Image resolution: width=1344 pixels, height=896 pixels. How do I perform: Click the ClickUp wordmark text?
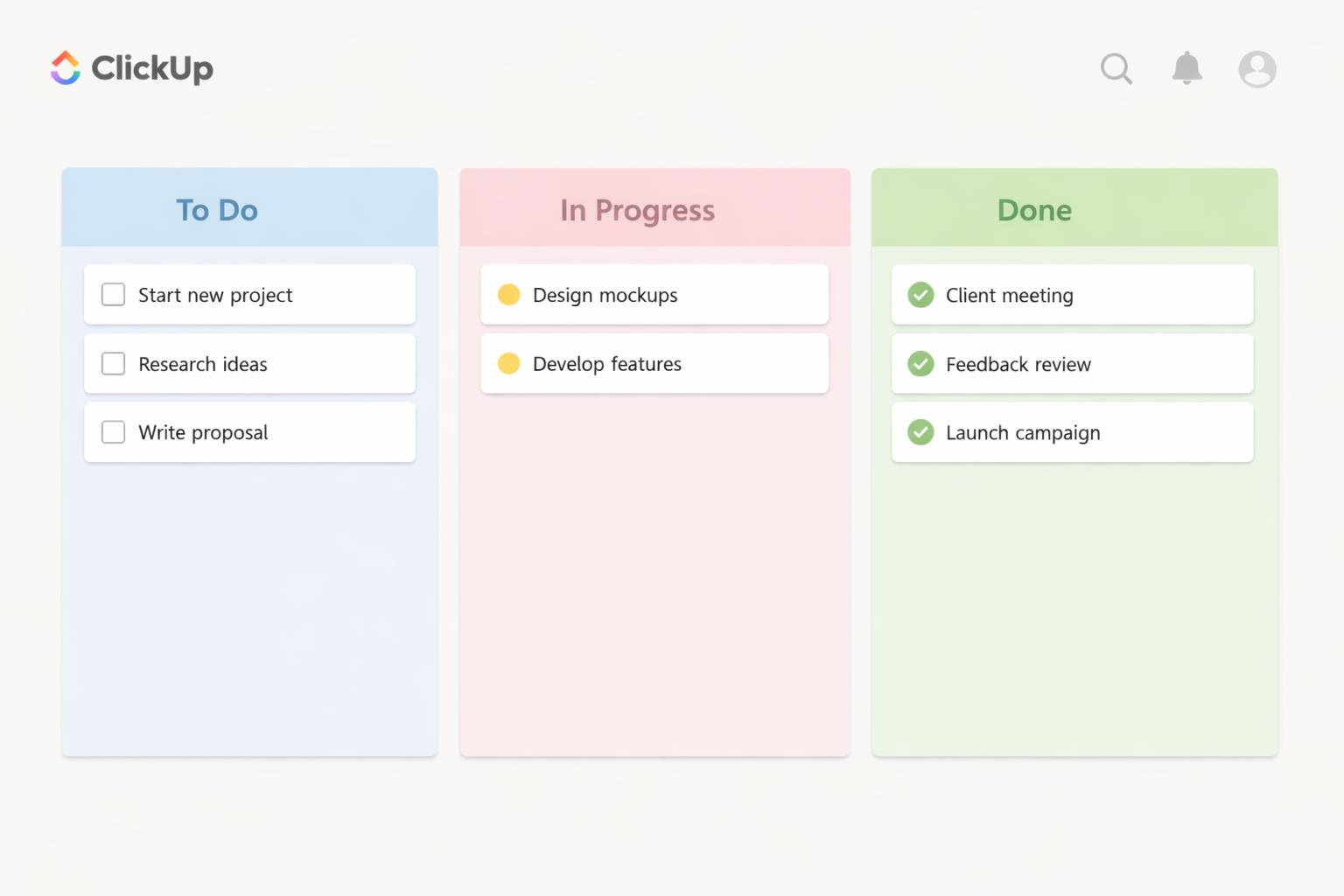click(152, 68)
